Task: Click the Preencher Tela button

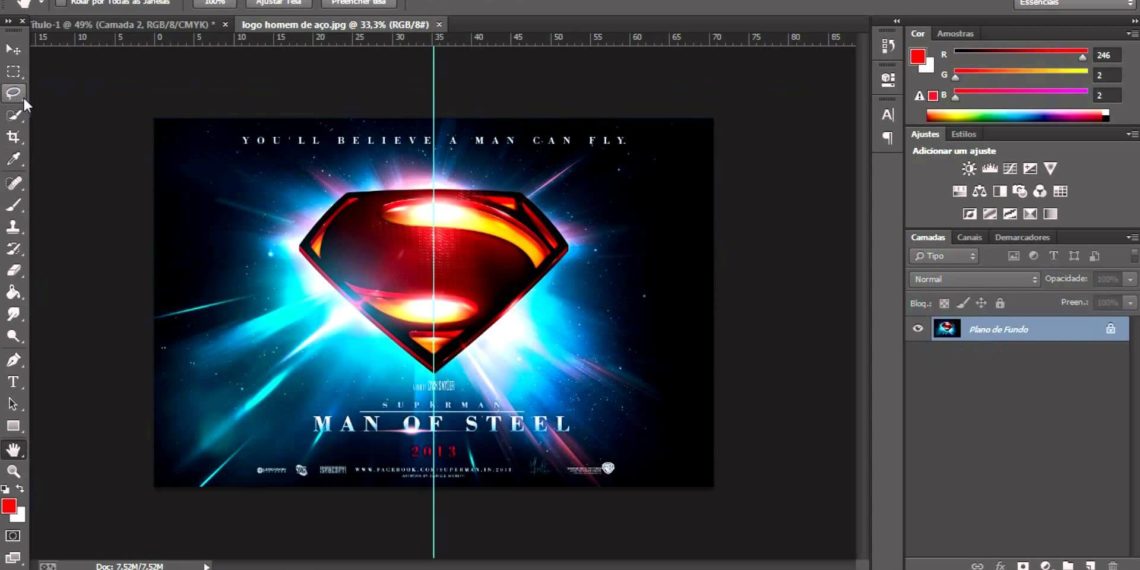Action: coord(359,3)
